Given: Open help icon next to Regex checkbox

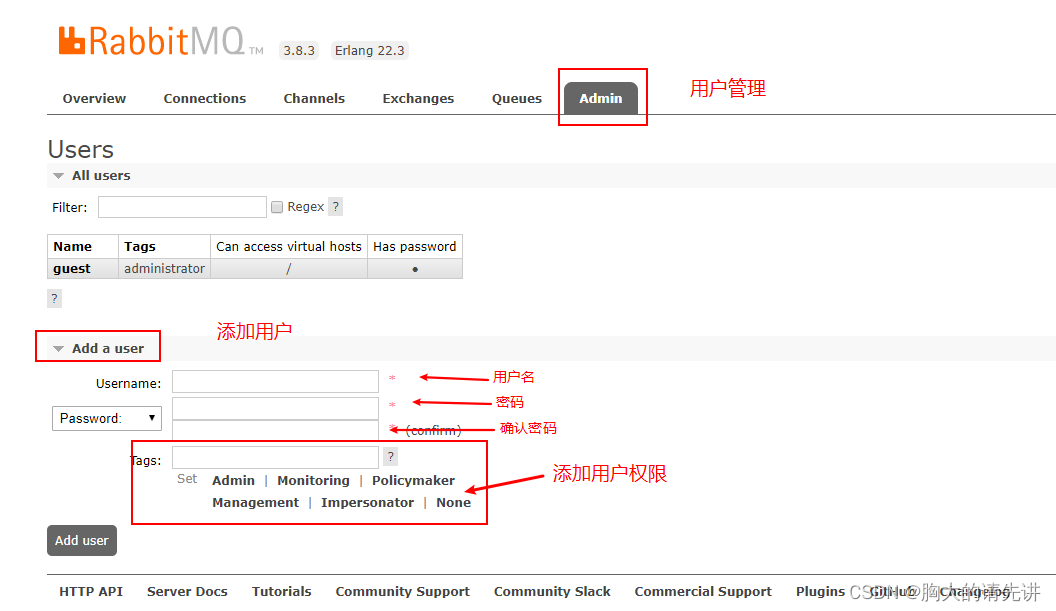Looking at the screenshot, I should (x=335, y=207).
